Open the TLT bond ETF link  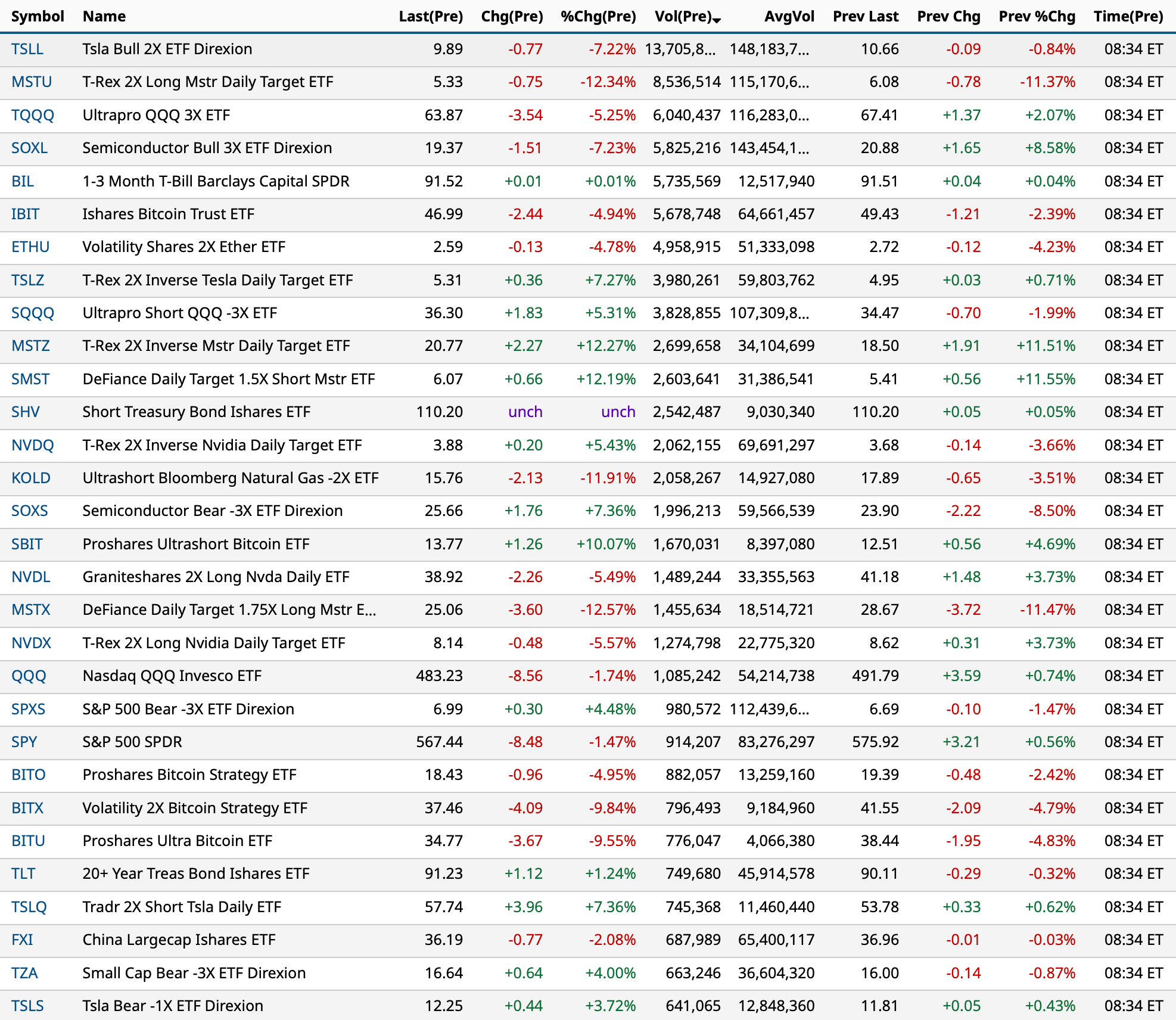tap(23, 873)
